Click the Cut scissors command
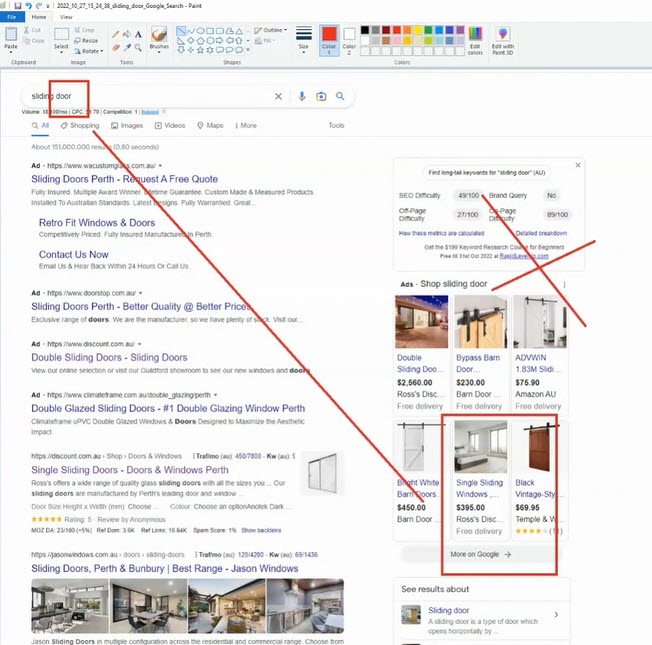The image size is (652, 645). click(32, 30)
